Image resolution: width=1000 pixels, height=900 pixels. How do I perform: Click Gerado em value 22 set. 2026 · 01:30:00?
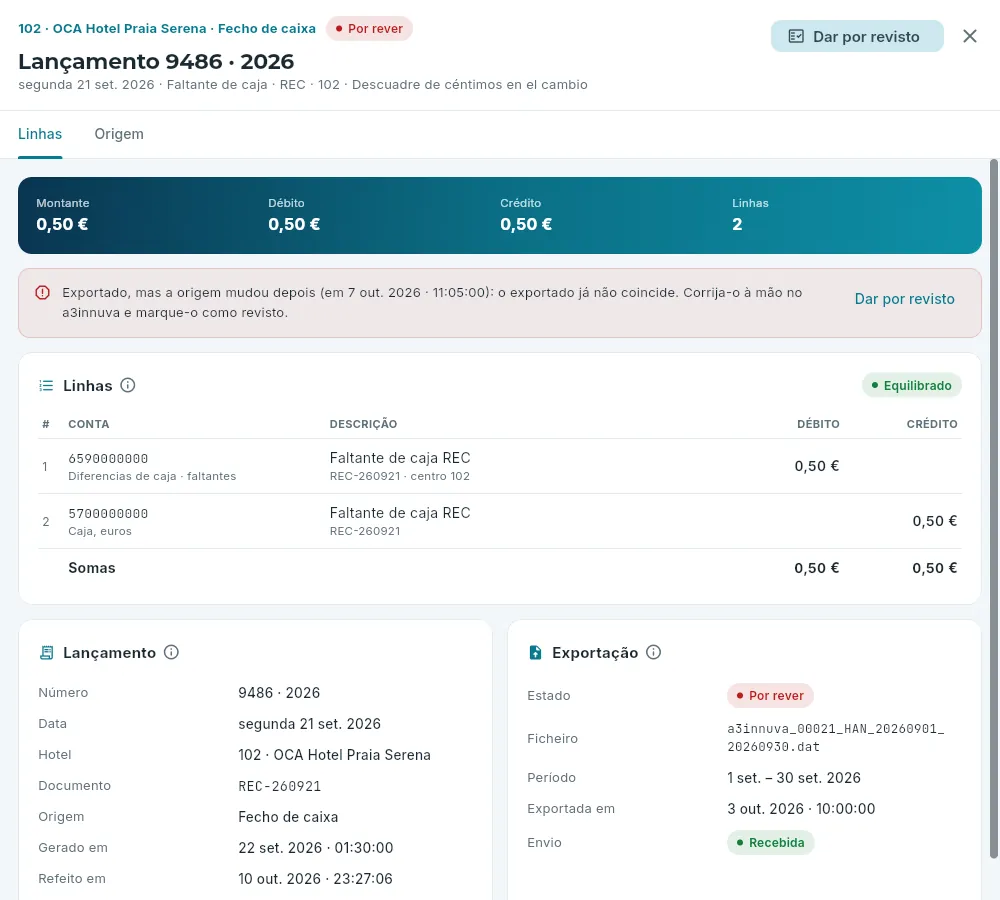coord(316,848)
